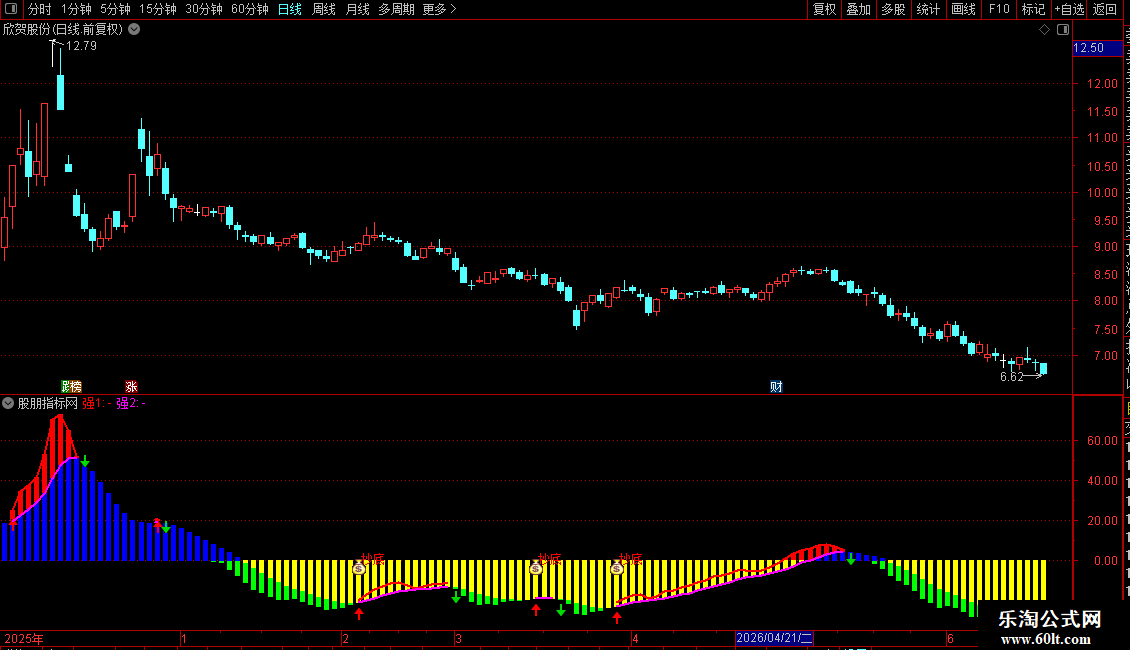Click the 2025年 timeline label
This screenshot has width=1130, height=650.
point(24,638)
